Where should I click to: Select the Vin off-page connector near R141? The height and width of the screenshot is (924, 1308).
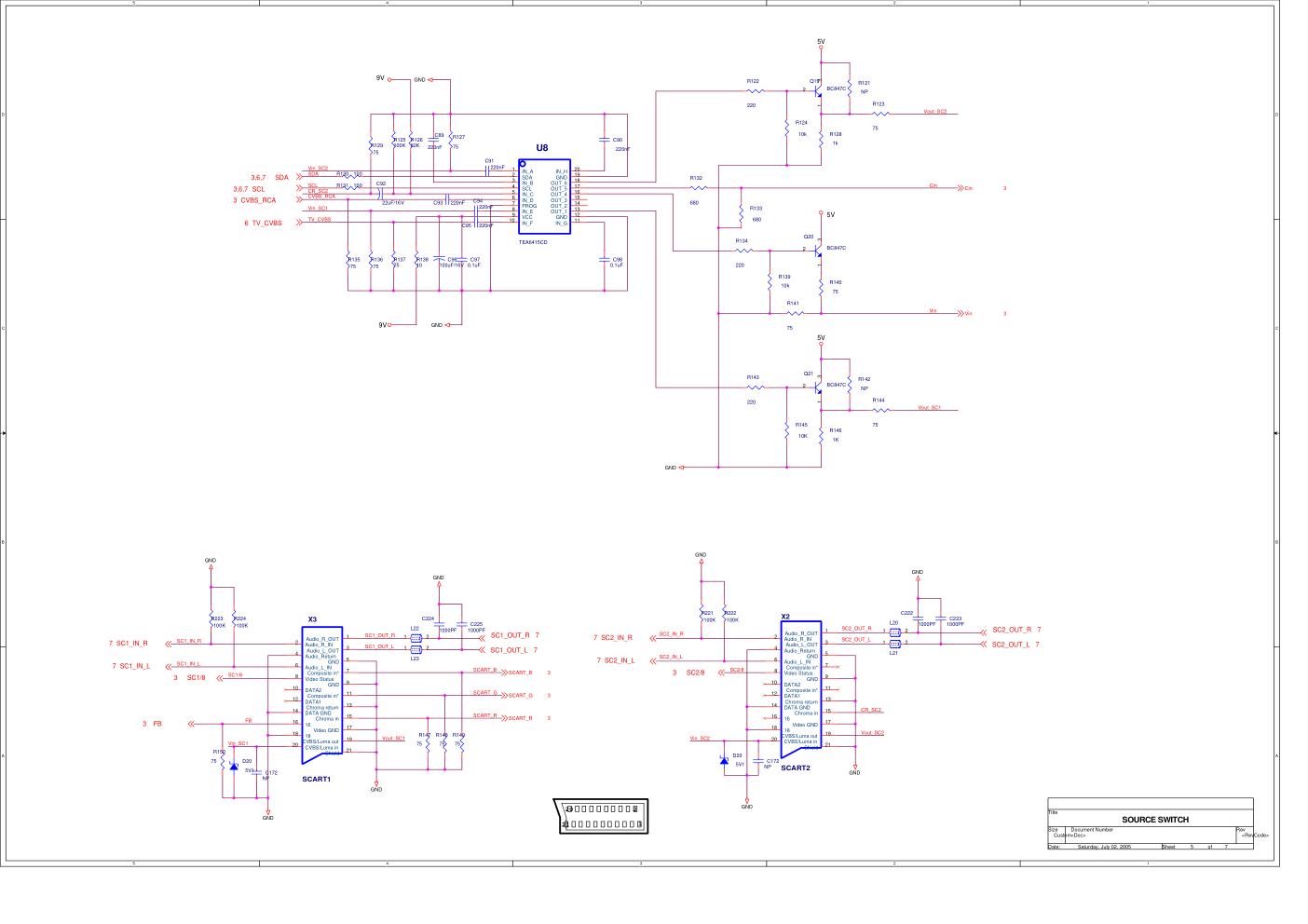(x=965, y=314)
